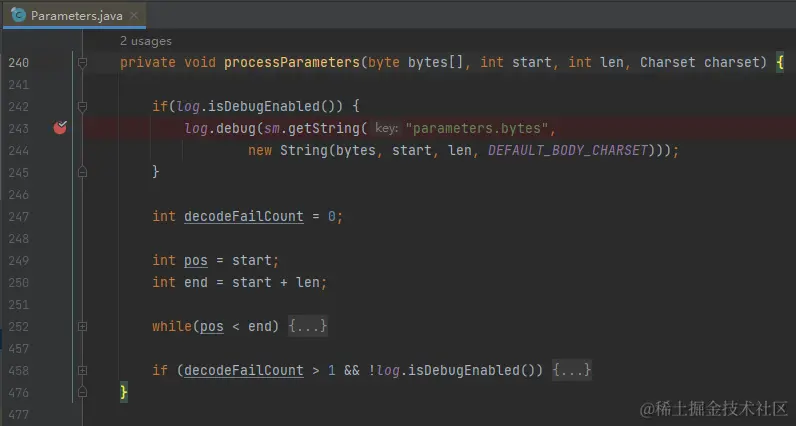This screenshot has width=796, height=426.
Task: Open the '2 usages' inlay hint
Action: tap(146, 41)
